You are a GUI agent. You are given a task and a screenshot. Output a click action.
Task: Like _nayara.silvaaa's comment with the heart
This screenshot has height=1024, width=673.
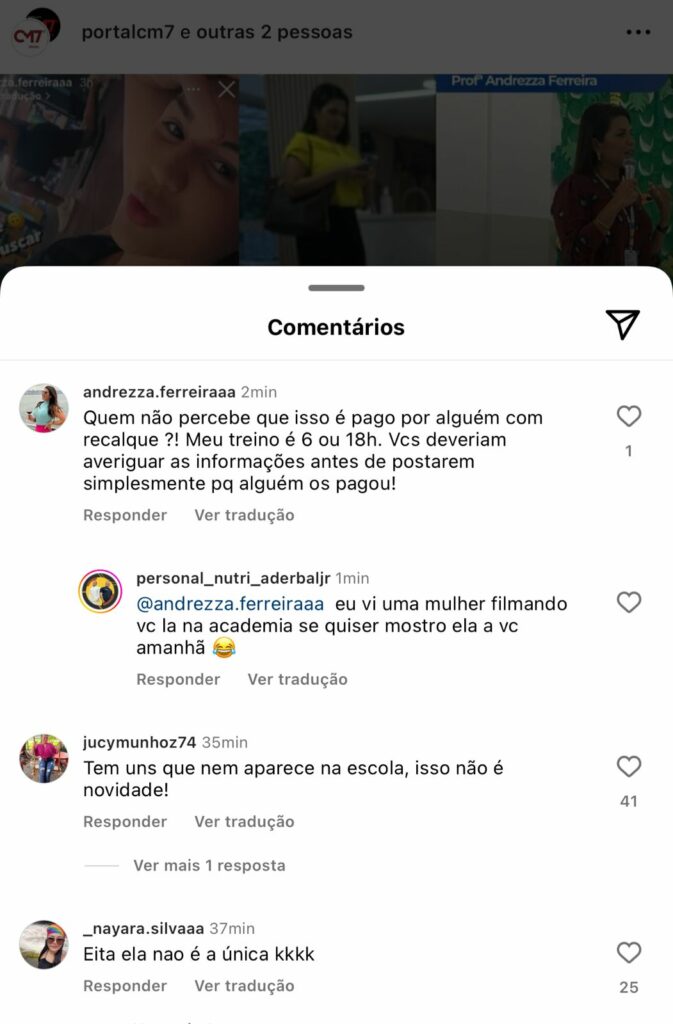tap(629, 952)
